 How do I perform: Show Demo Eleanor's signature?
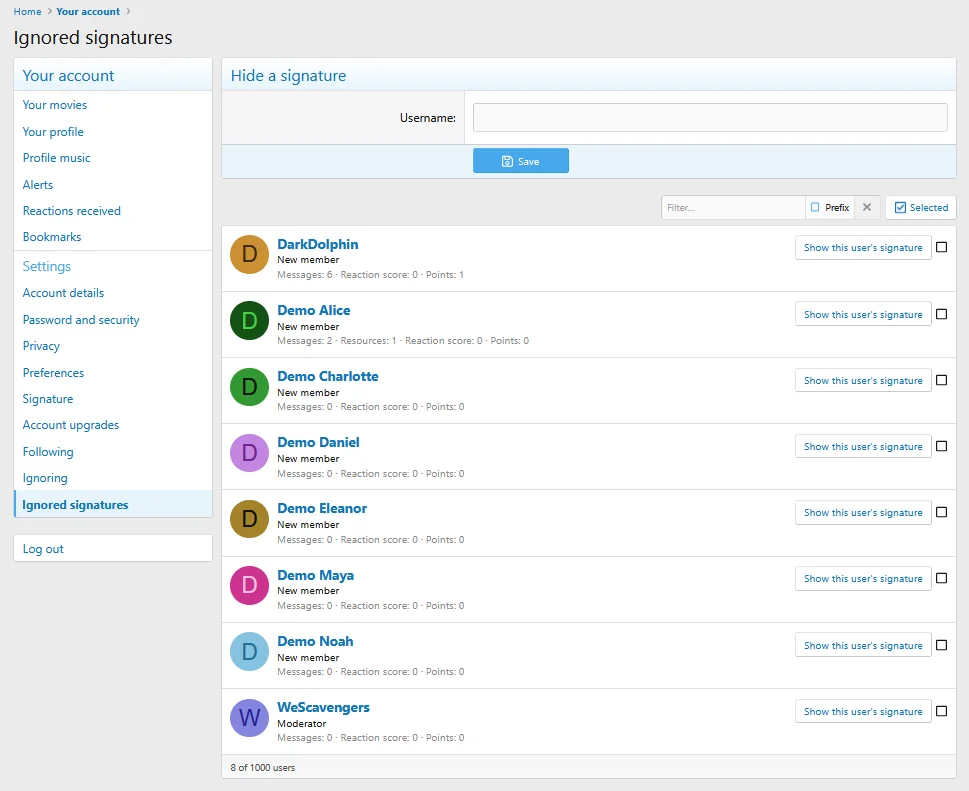(863, 513)
